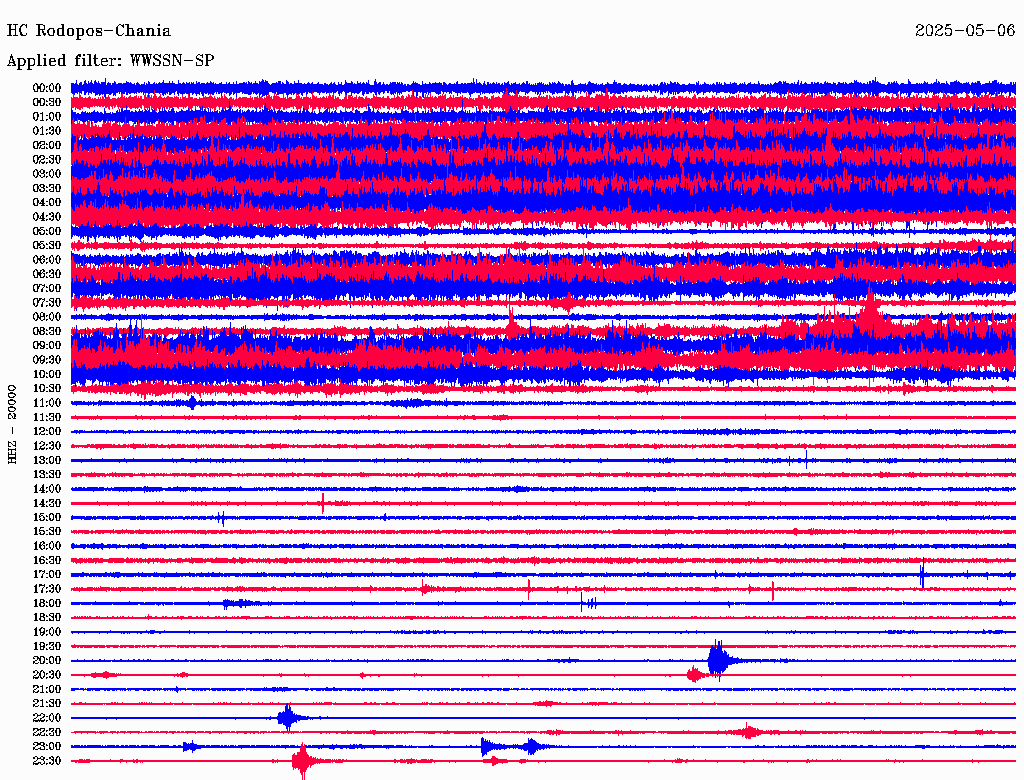
Task: Click the red spike on the 14:30 trace
Action: tap(323, 503)
